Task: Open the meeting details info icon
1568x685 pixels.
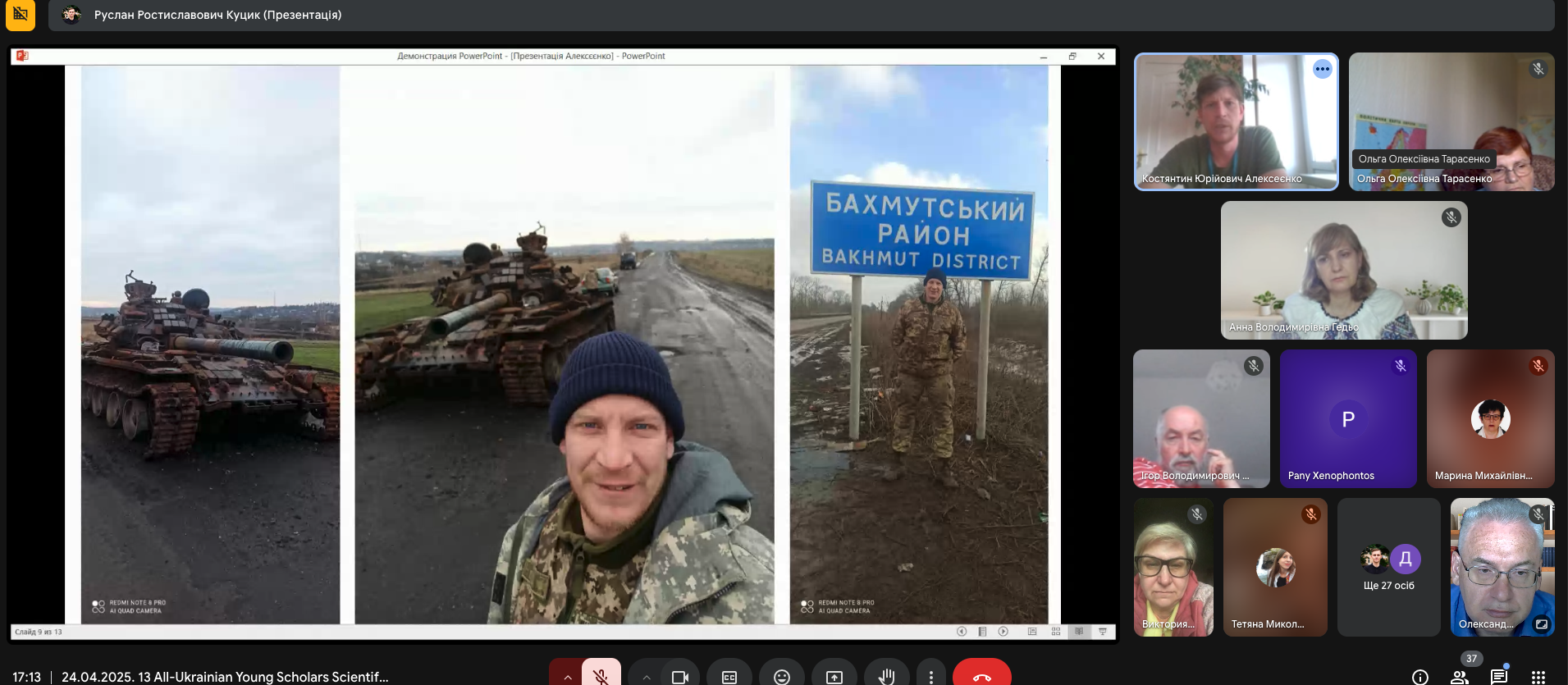Action: 1419,676
